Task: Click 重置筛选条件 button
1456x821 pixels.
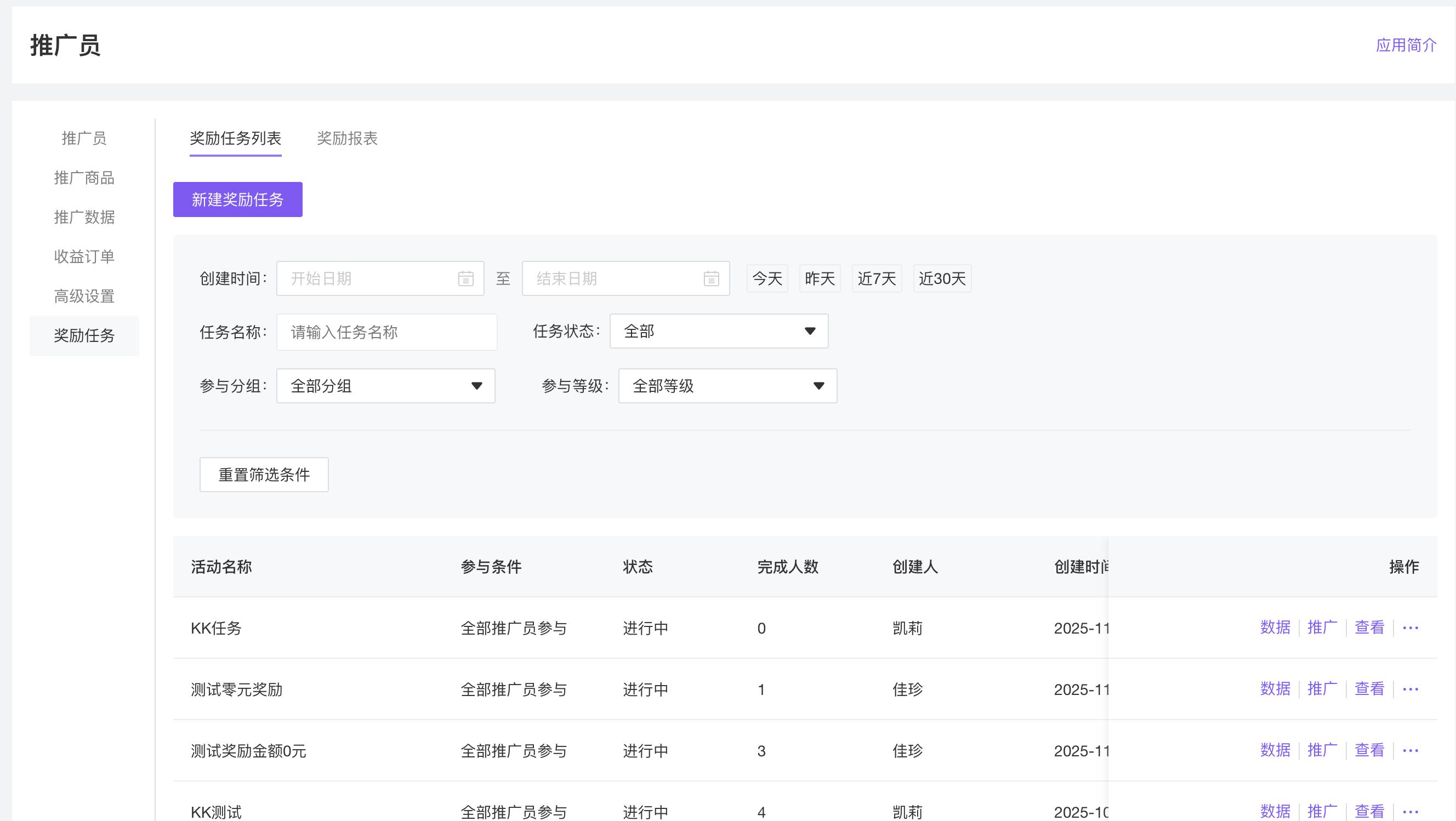Action: tap(264, 475)
